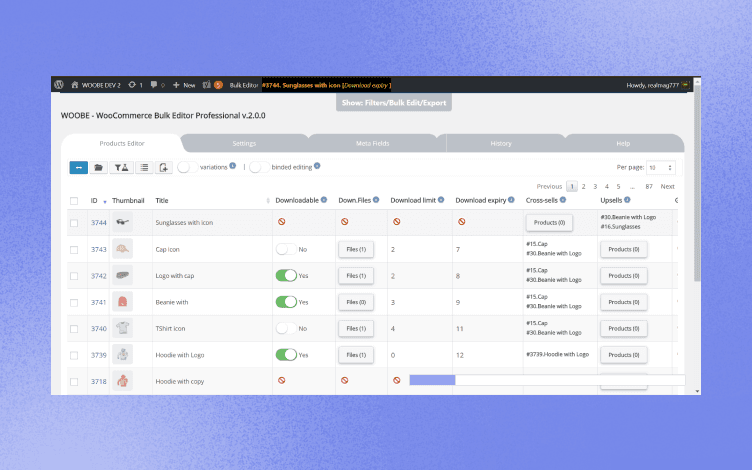Click the orange notification badge in admin bar

point(218,85)
